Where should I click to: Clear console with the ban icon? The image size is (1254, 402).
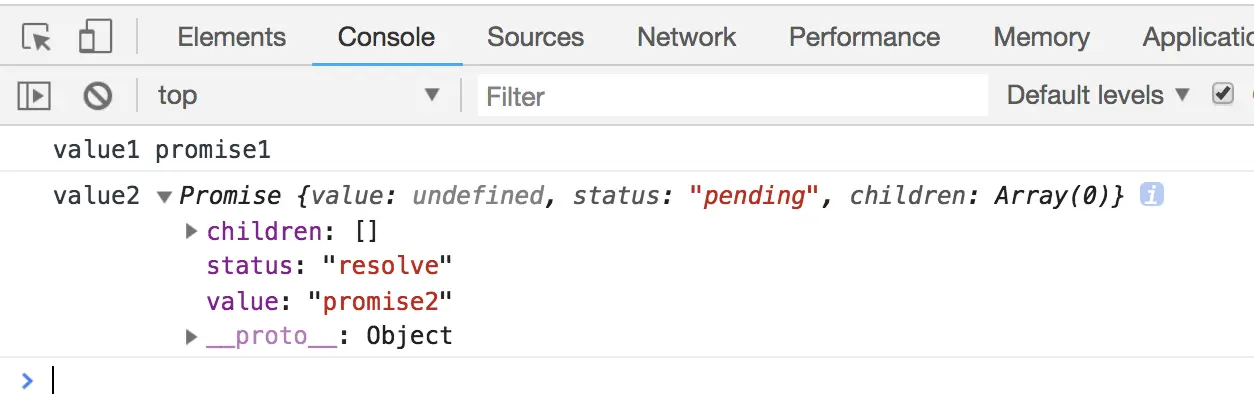coord(97,96)
